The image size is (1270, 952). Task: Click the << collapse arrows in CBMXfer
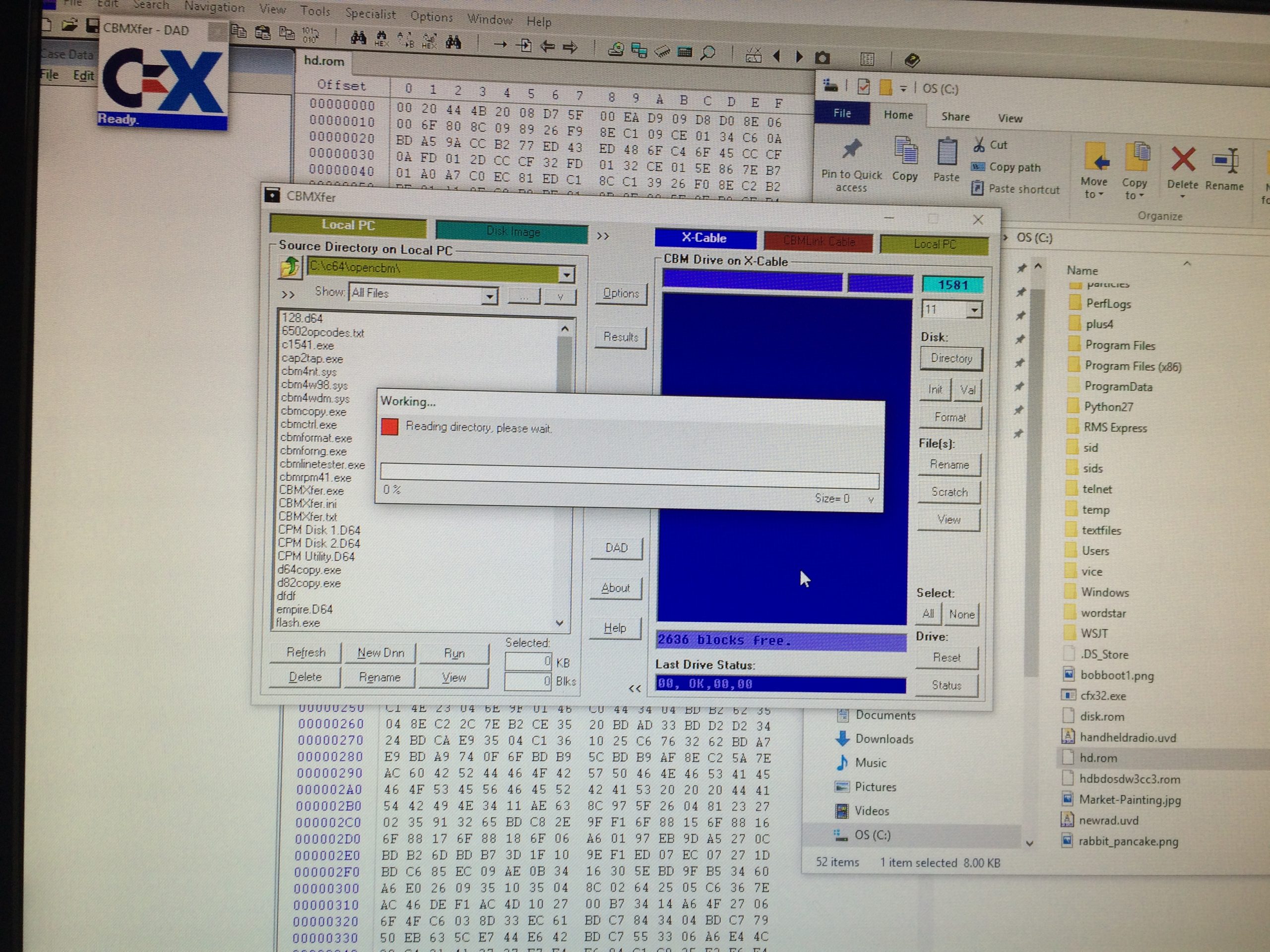coord(634,689)
